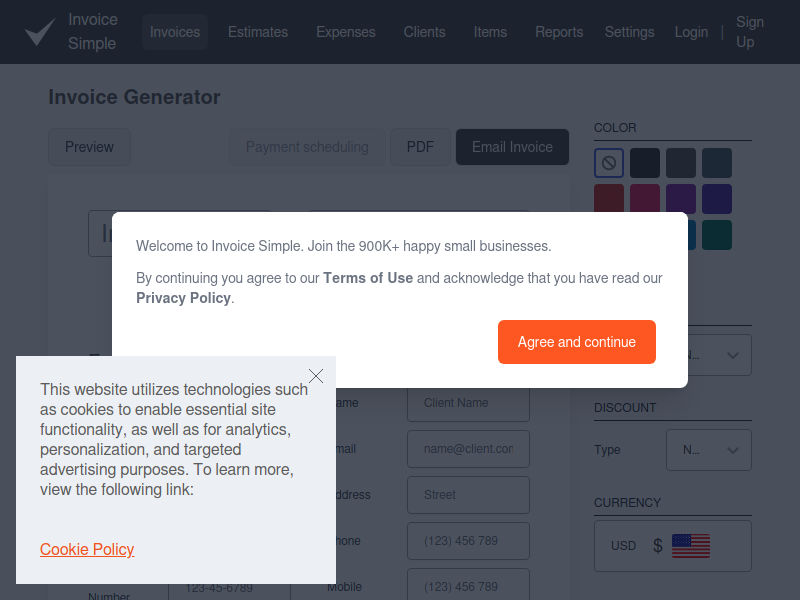Screen dimensions: 800x600
Task: Open the Estimates menu item
Action: coord(258,32)
